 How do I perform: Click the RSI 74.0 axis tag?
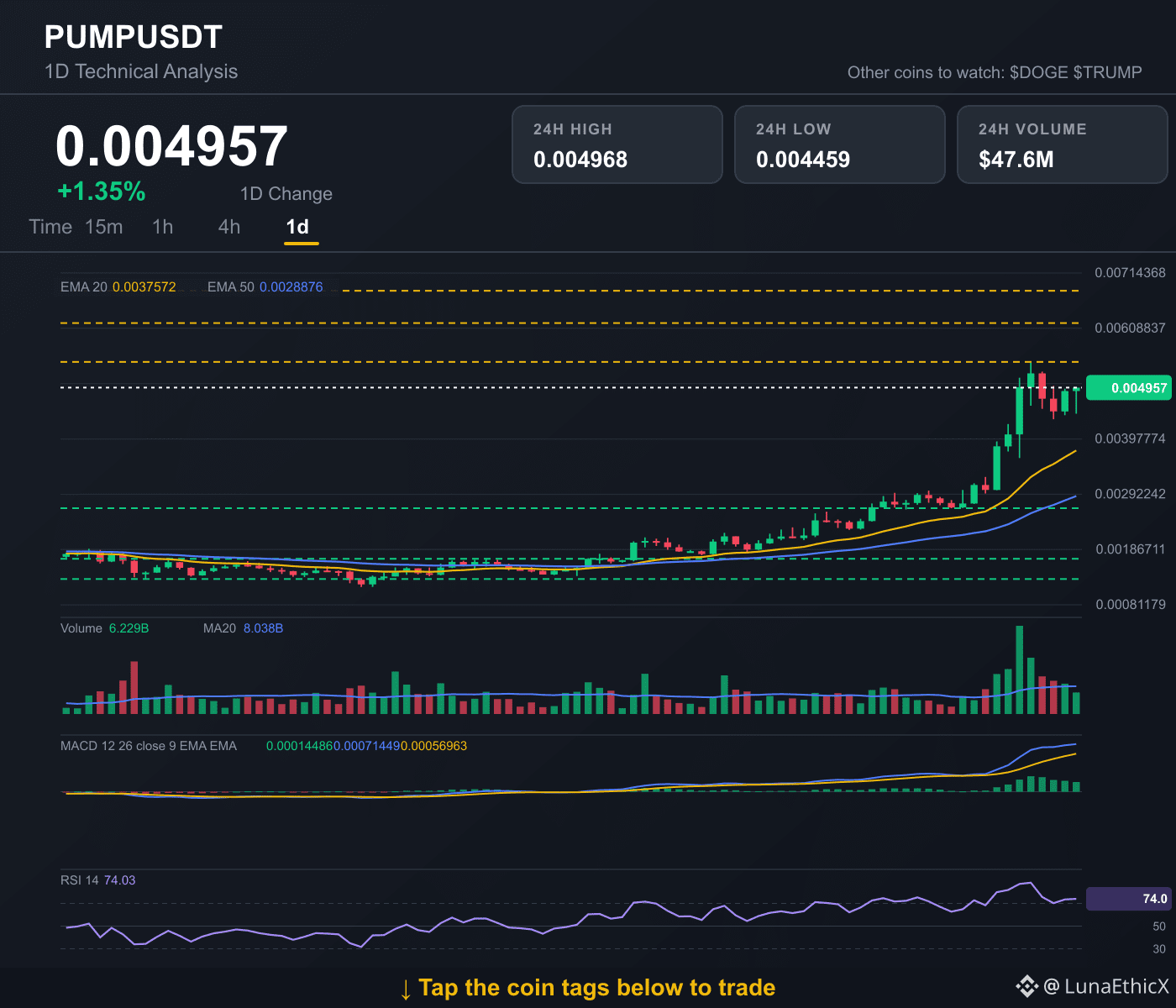pos(1128,899)
